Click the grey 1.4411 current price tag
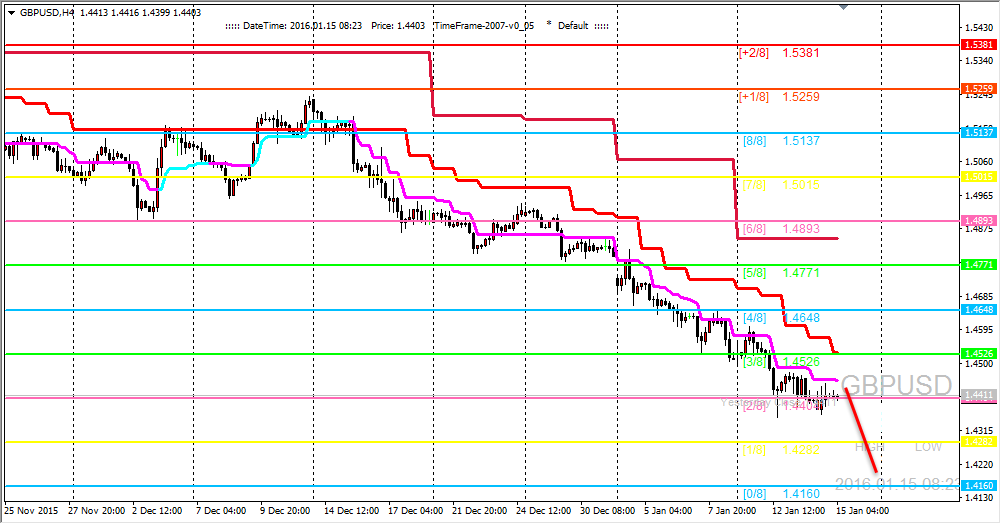Screen dimensions: 1001x524 click(979, 395)
